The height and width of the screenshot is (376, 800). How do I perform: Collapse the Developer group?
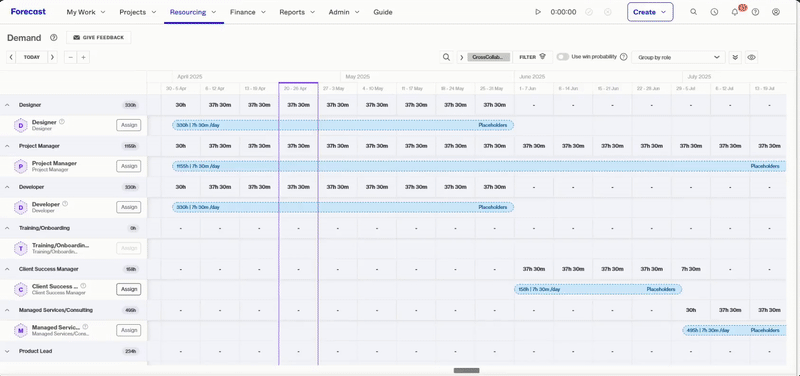7,187
